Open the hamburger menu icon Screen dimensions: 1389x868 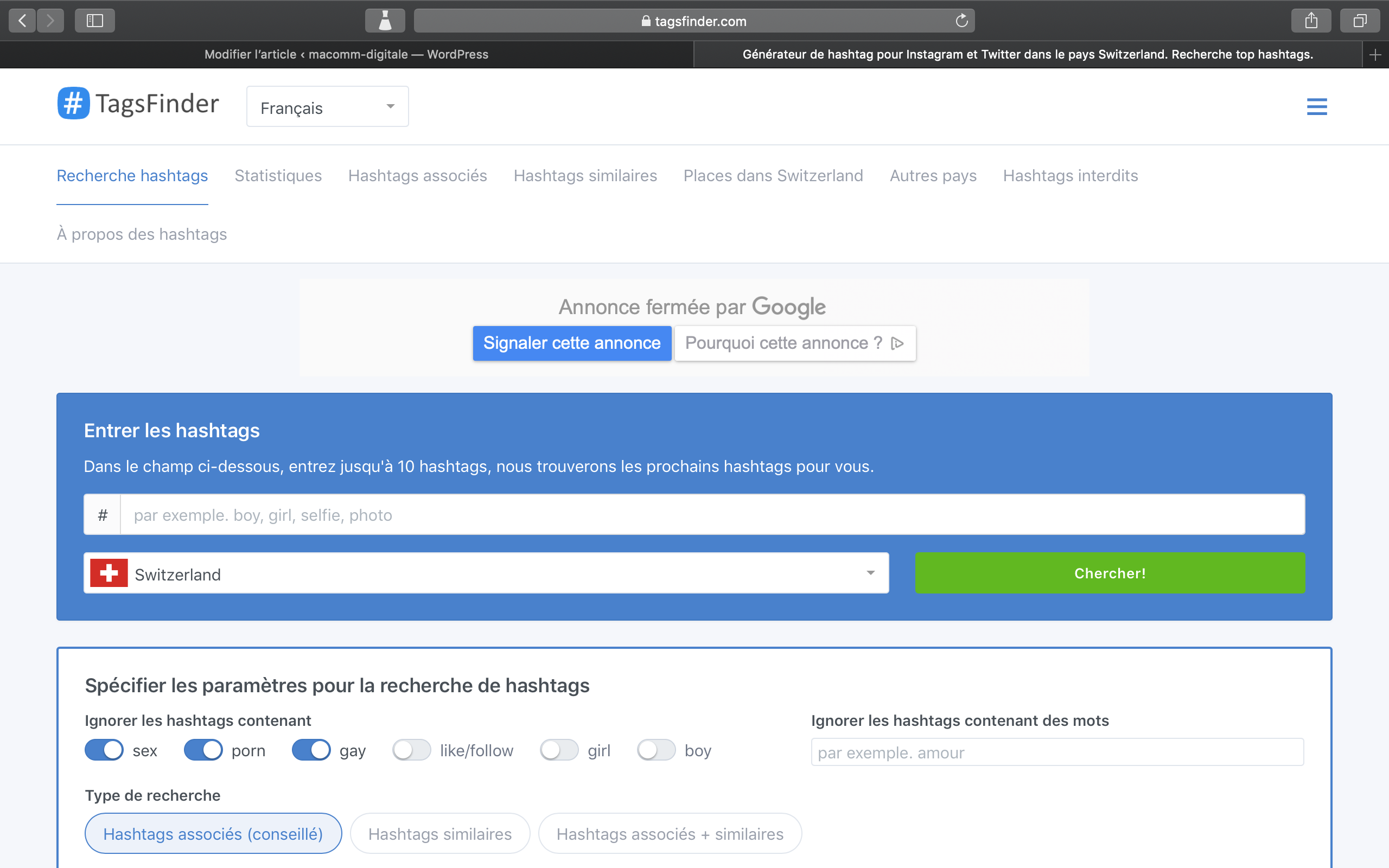(x=1317, y=107)
